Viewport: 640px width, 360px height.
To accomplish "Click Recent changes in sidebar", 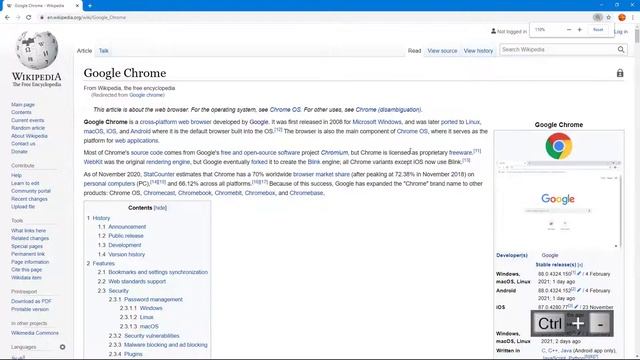I will pyautogui.click(x=29, y=199).
